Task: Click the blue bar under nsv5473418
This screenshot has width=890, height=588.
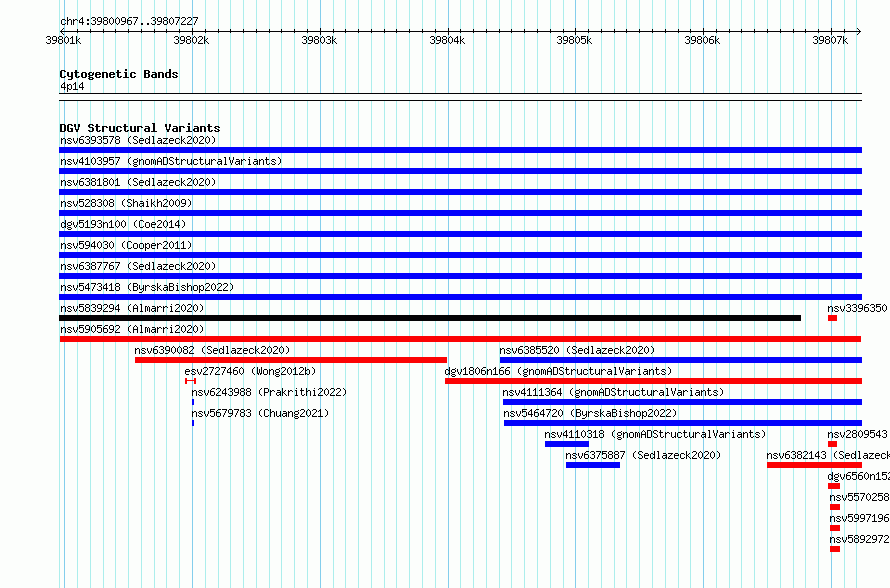Action: point(460,297)
